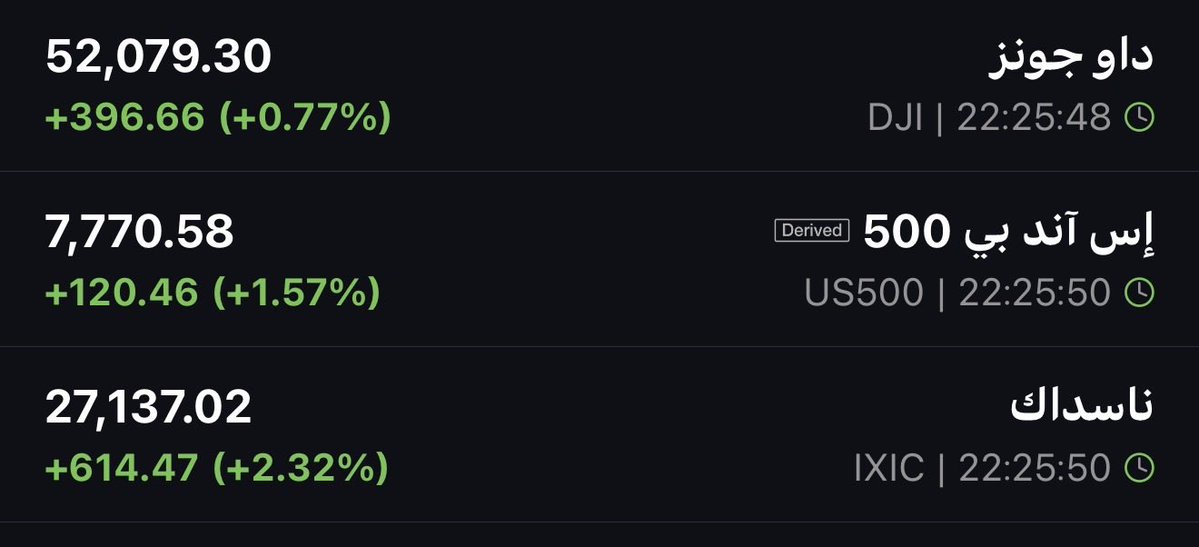Open the ناسداك index name
This screenshot has width=1199, height=547.
(1082, 405)
